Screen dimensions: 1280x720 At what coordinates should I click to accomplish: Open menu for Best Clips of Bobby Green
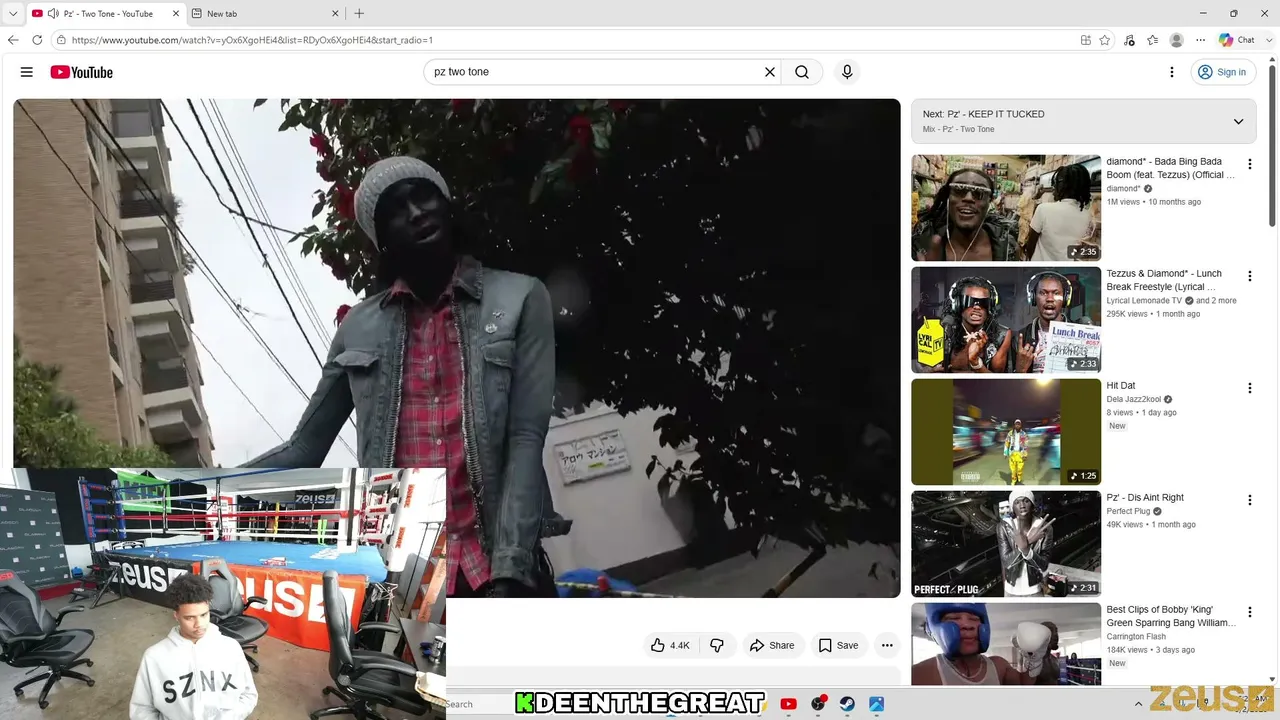pos(1249,612)
